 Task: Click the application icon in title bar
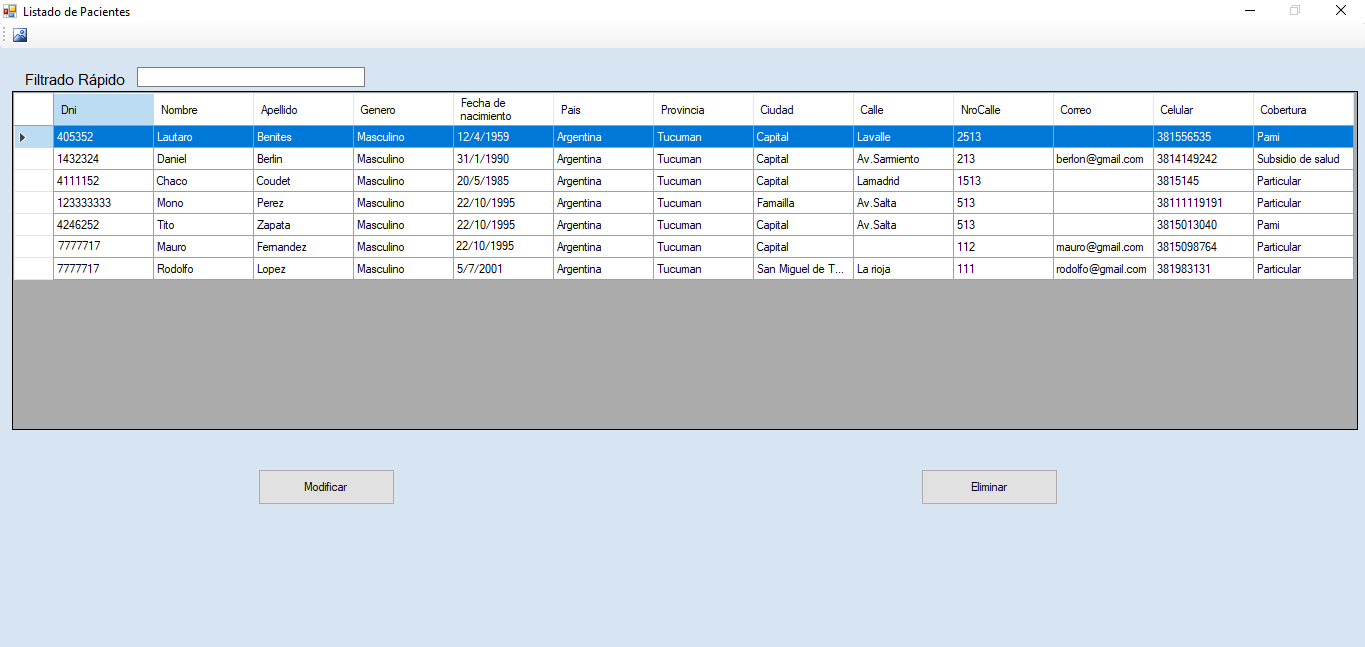[10, 11]
